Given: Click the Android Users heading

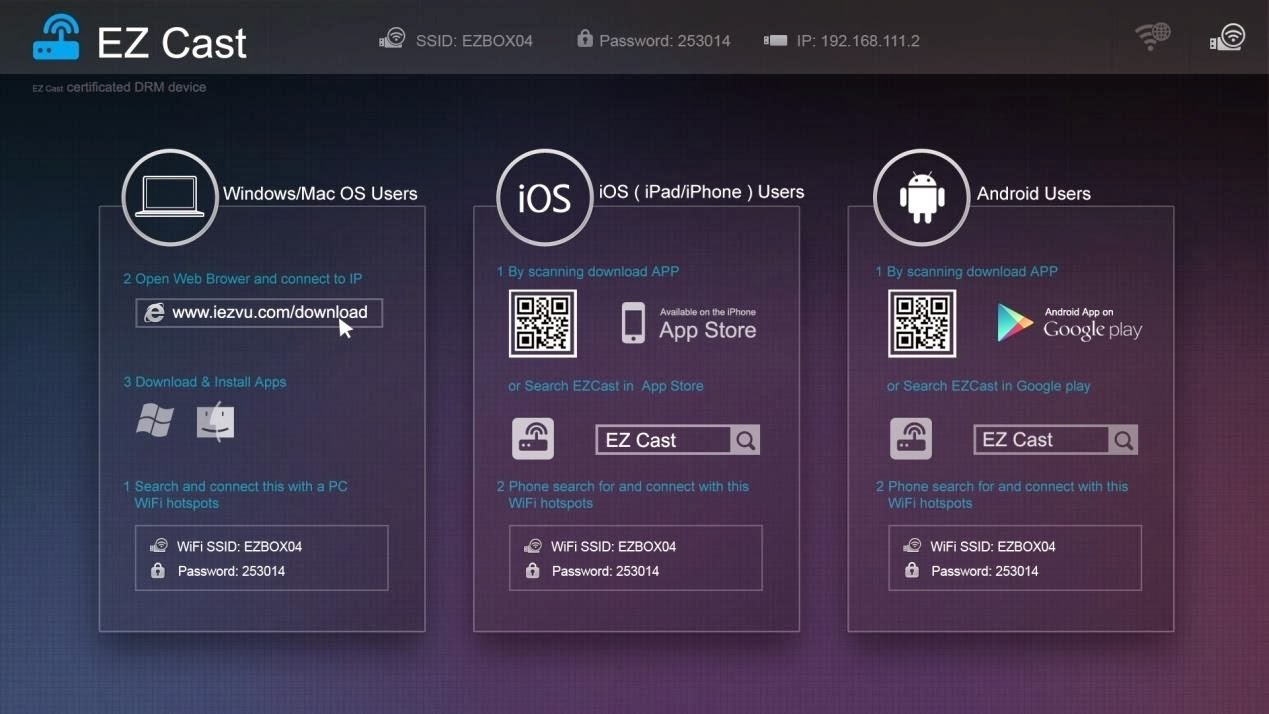Looking at the screenshot, I should pos(1033,194).
